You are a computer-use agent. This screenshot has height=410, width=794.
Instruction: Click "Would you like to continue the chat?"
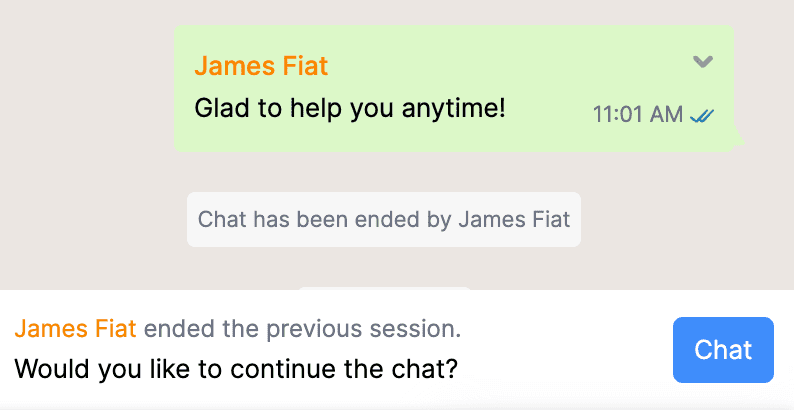pyautogui.click(x=236, y=369)
